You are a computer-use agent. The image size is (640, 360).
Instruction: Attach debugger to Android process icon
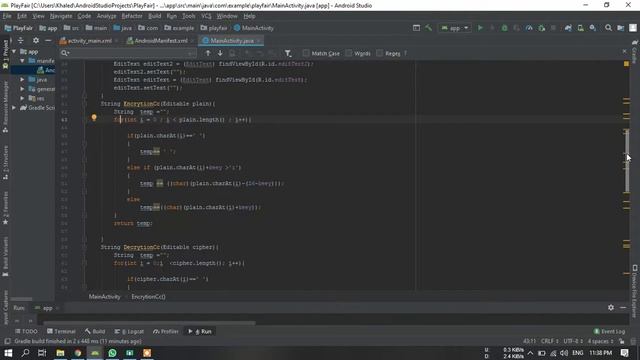click(542, 28)
